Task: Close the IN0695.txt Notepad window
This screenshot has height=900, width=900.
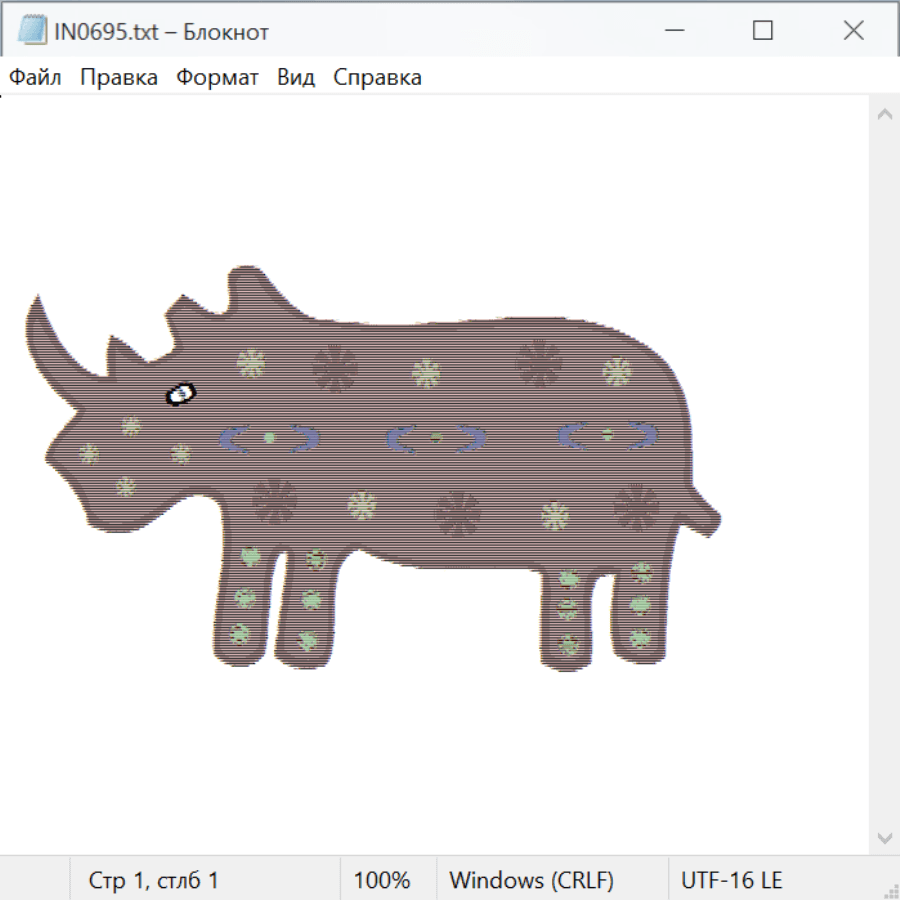Action: point(853,31)
